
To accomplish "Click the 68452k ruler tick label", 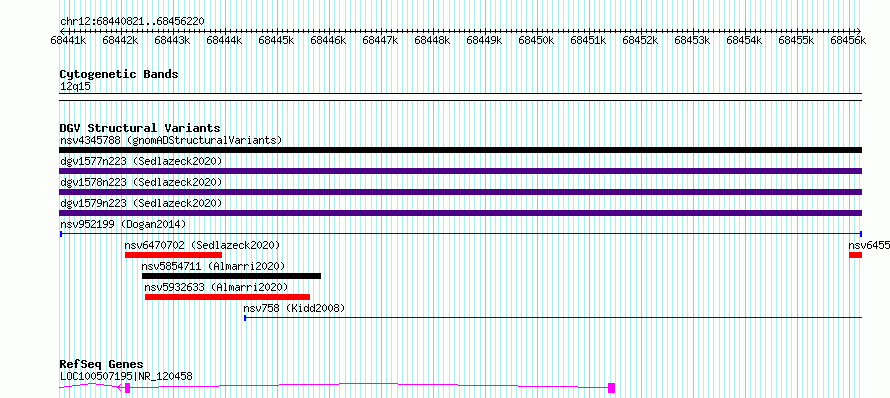I will click(x=640, y=40).
